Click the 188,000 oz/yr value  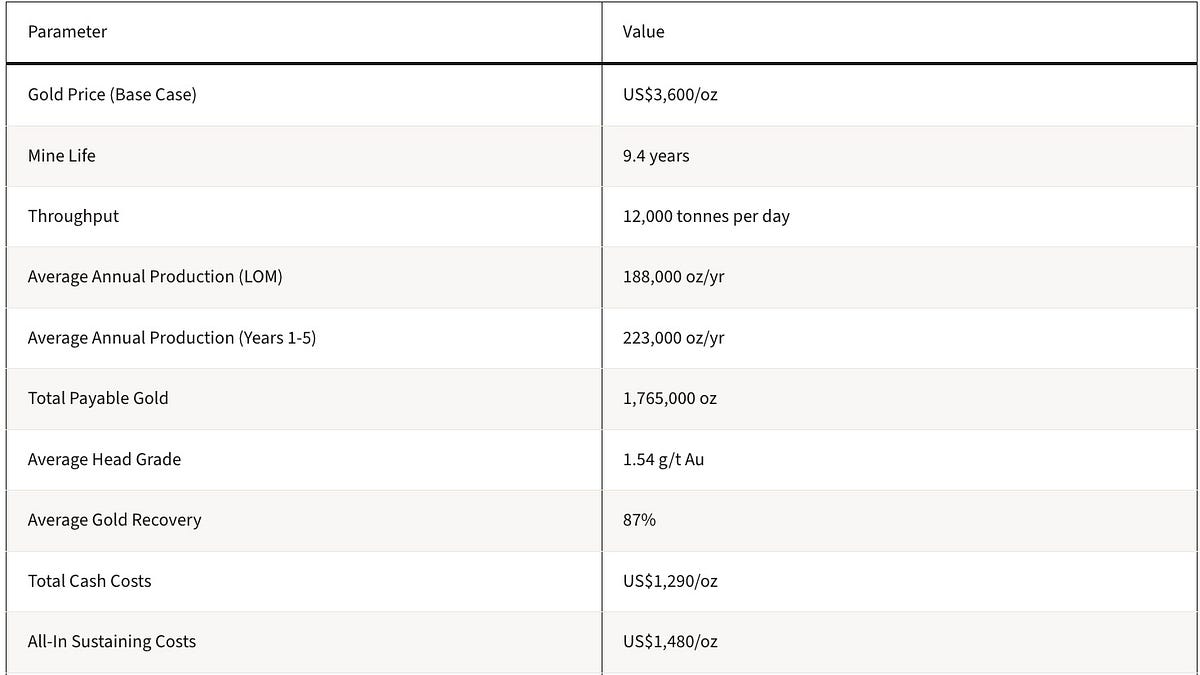click(x=673, y=277)
